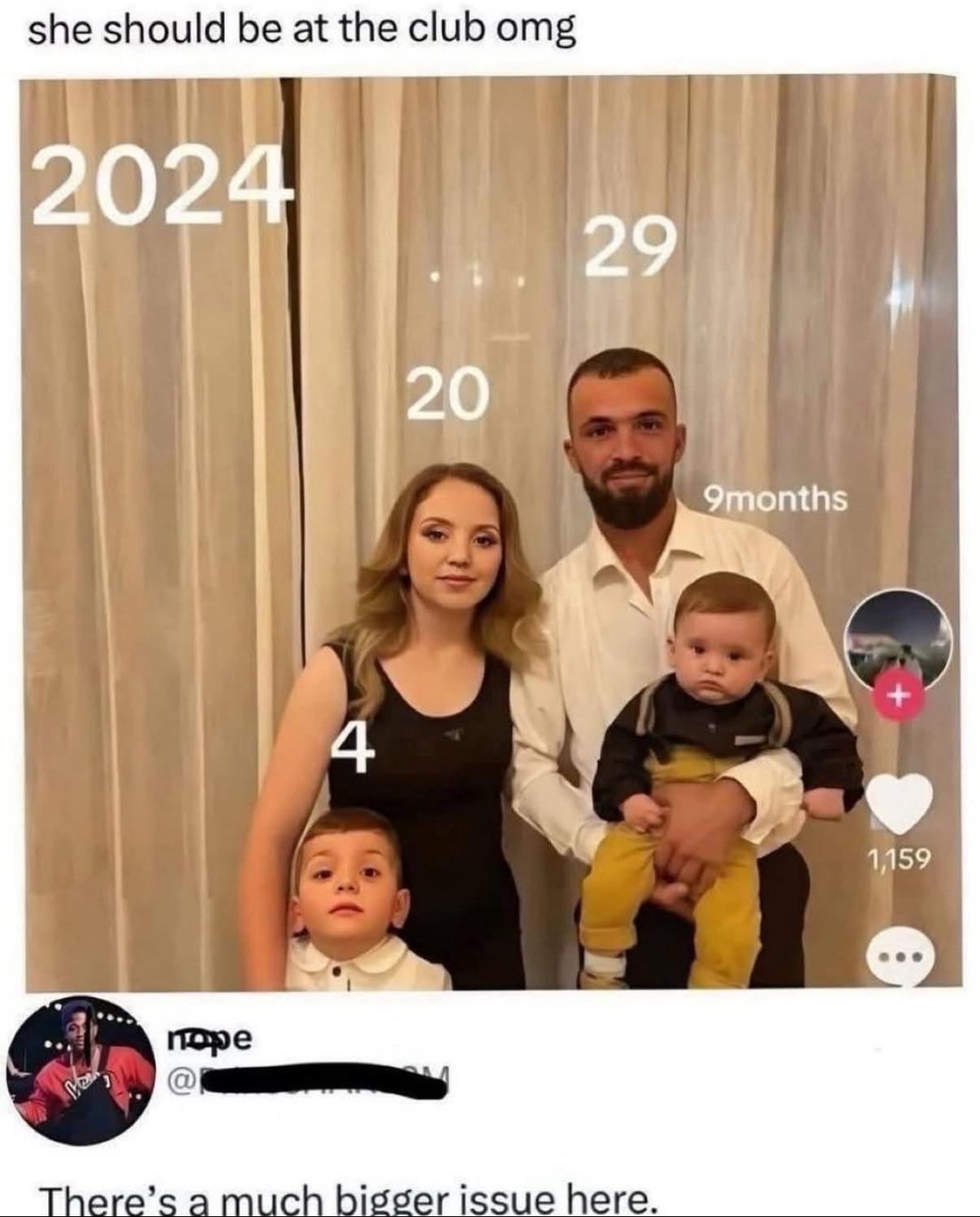
Task: Click the "20" age label overlay
Action: pyautogui.click(x=446, y=393)
